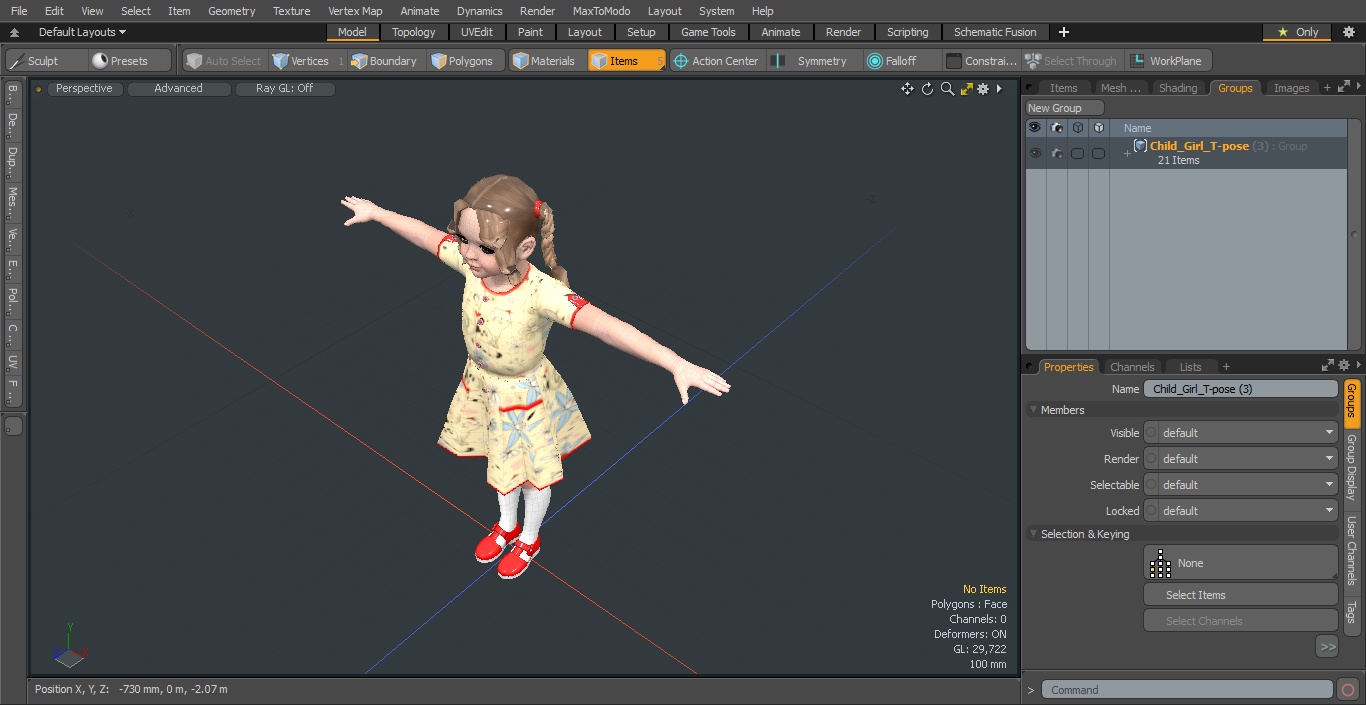Viewport: 1366px width, 705px height.
Task: Expand the Child_Girl_T-pose group tree
Action: [x=1127, y=153]
